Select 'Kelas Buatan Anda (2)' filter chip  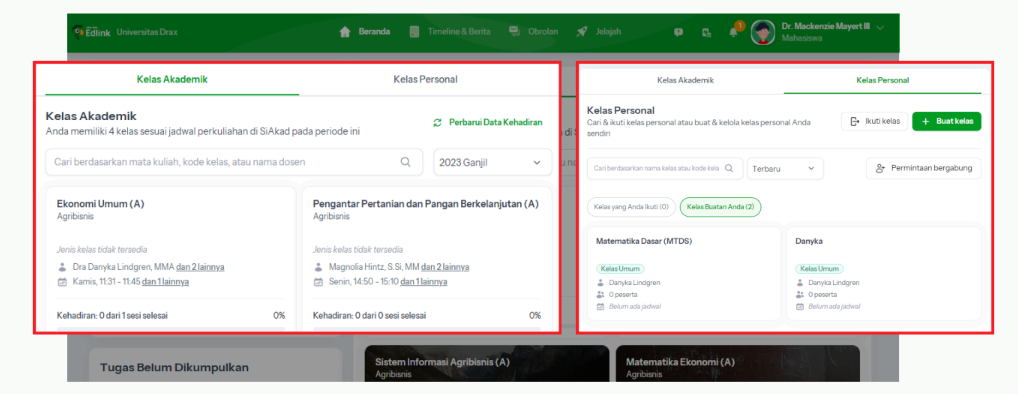pyautogui.click(x=721, y=207)
